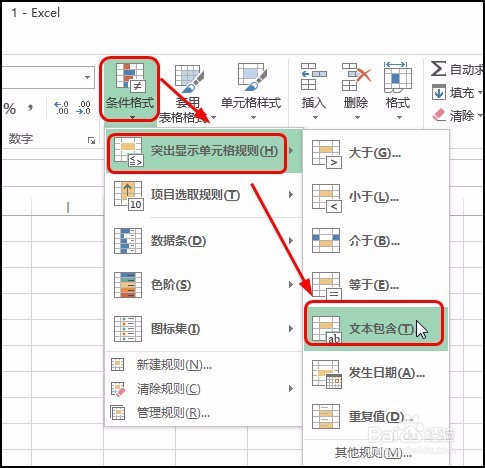Expand dropdown arrow under 格式
Screen dimensions: 485x468
click(399, 117)
